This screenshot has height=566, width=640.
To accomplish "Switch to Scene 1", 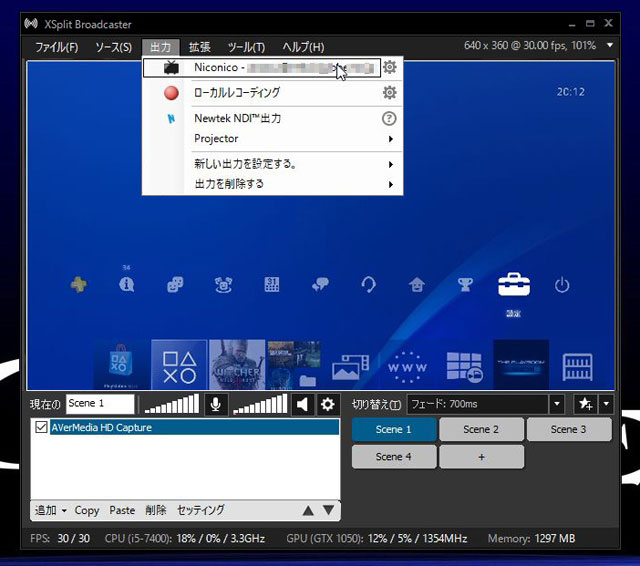I will [394, 429].
